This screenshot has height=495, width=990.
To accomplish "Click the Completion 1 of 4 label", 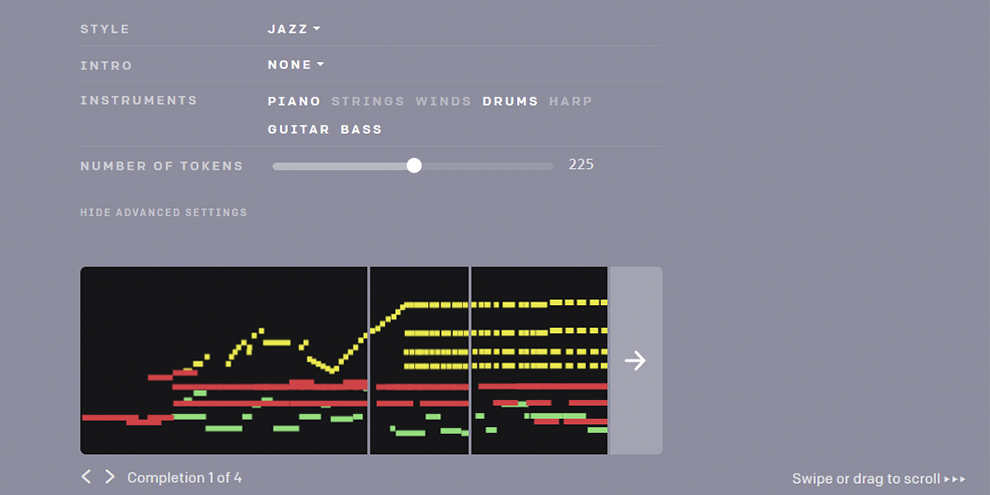I will 184,477.
